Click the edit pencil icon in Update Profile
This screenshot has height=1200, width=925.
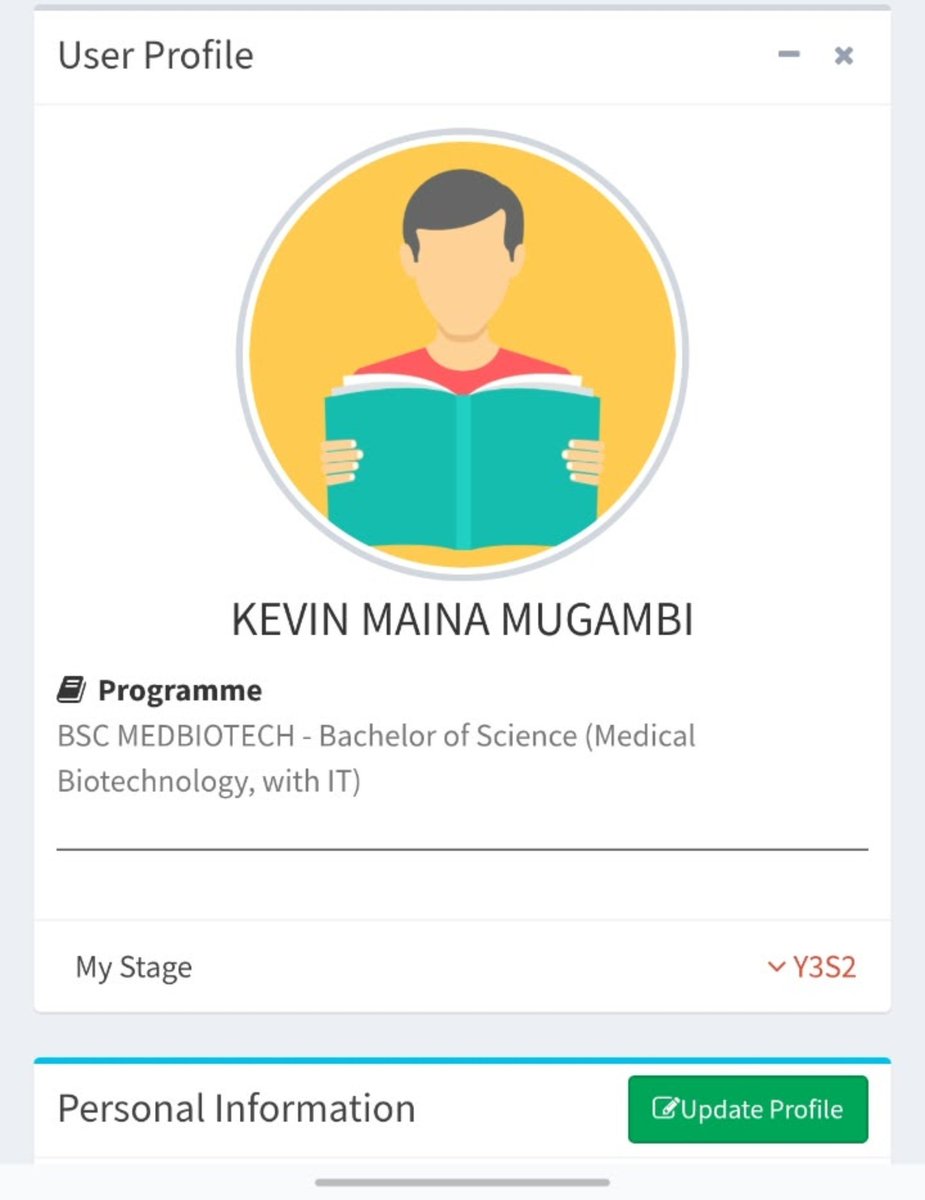click(665, 1109)
